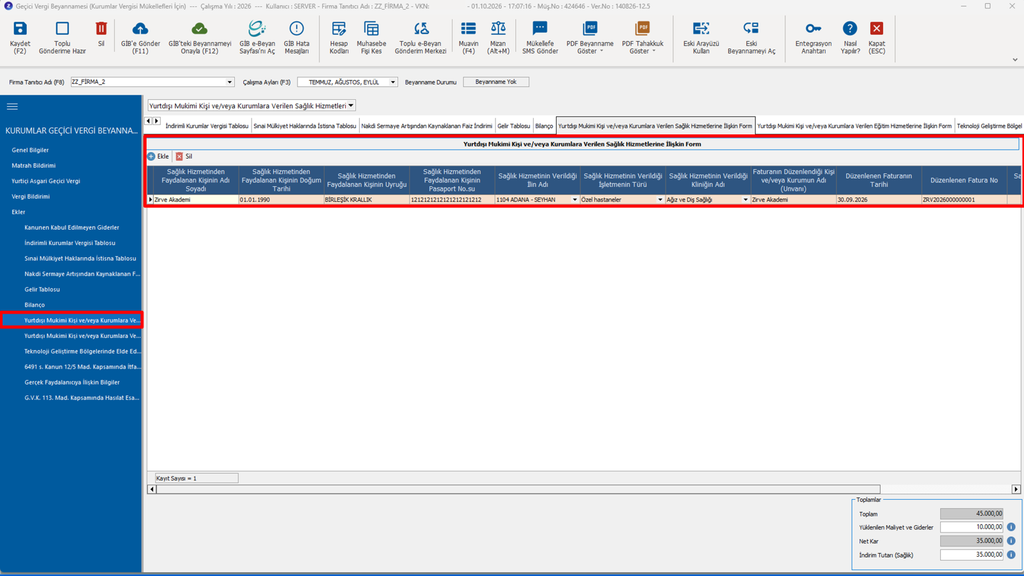Click PDF Beyanname Göster icon
1024x576 pixels.
click(x=590, y=29)
